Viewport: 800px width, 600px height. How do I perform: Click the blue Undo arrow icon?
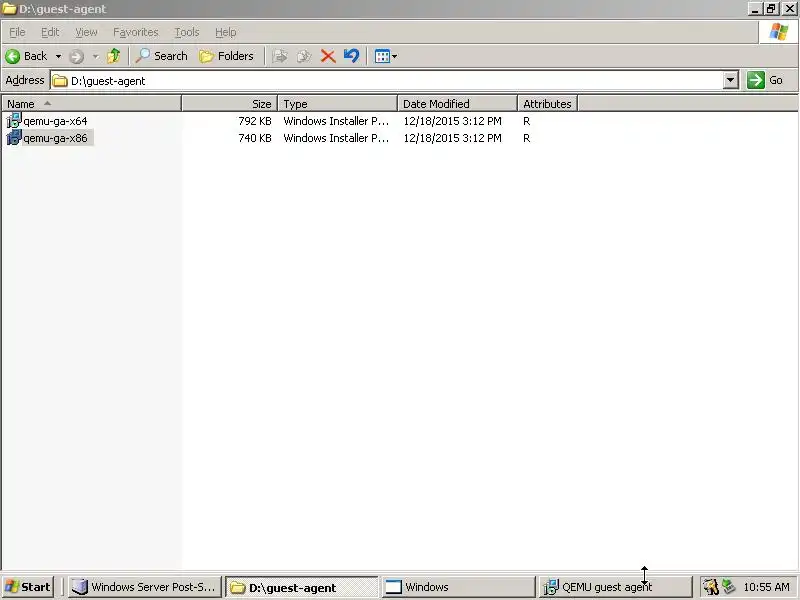[352, 56]
